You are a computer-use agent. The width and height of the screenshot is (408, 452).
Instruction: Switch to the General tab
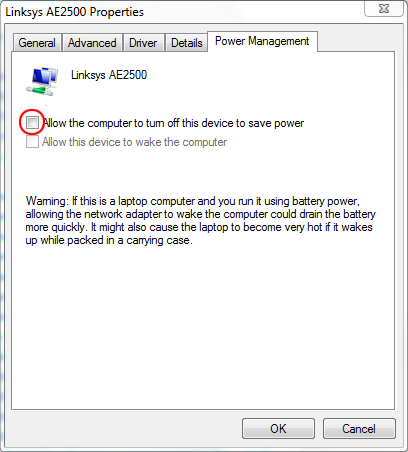pos(37,43)
